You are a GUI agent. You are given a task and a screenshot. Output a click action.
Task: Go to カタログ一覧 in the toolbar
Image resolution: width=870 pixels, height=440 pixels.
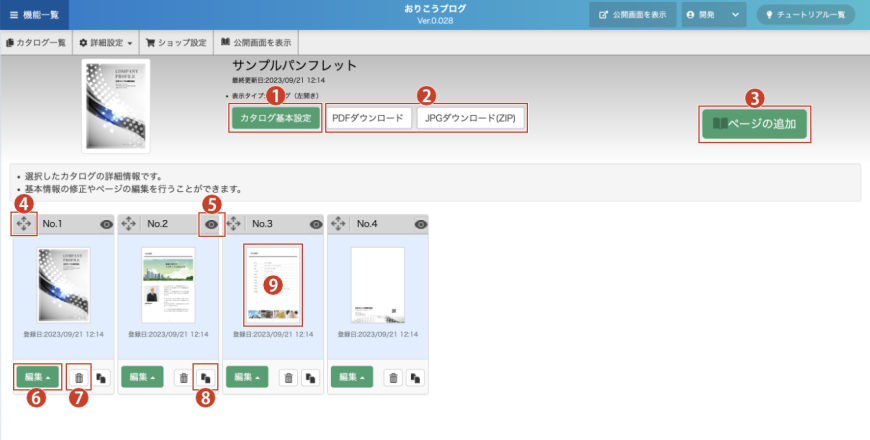[36, 43]
